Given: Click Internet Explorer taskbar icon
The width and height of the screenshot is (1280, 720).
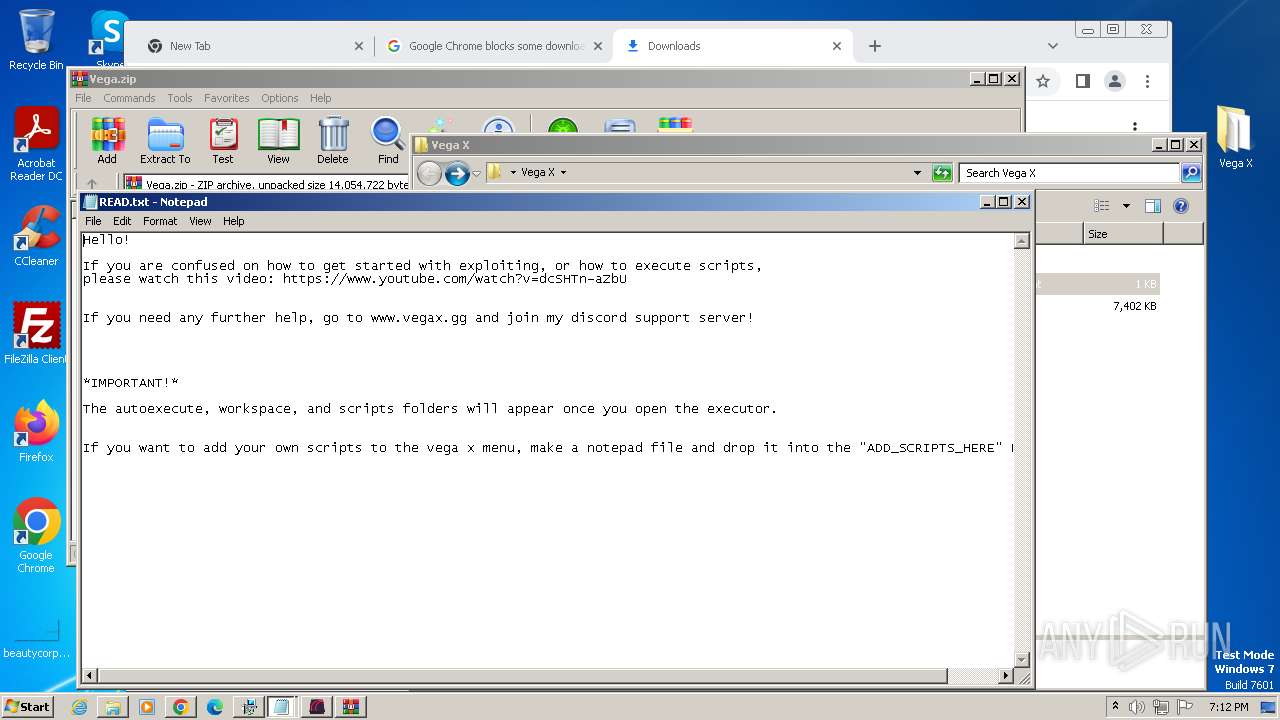Looking at the screenshot, I should (x=79, y=707).
